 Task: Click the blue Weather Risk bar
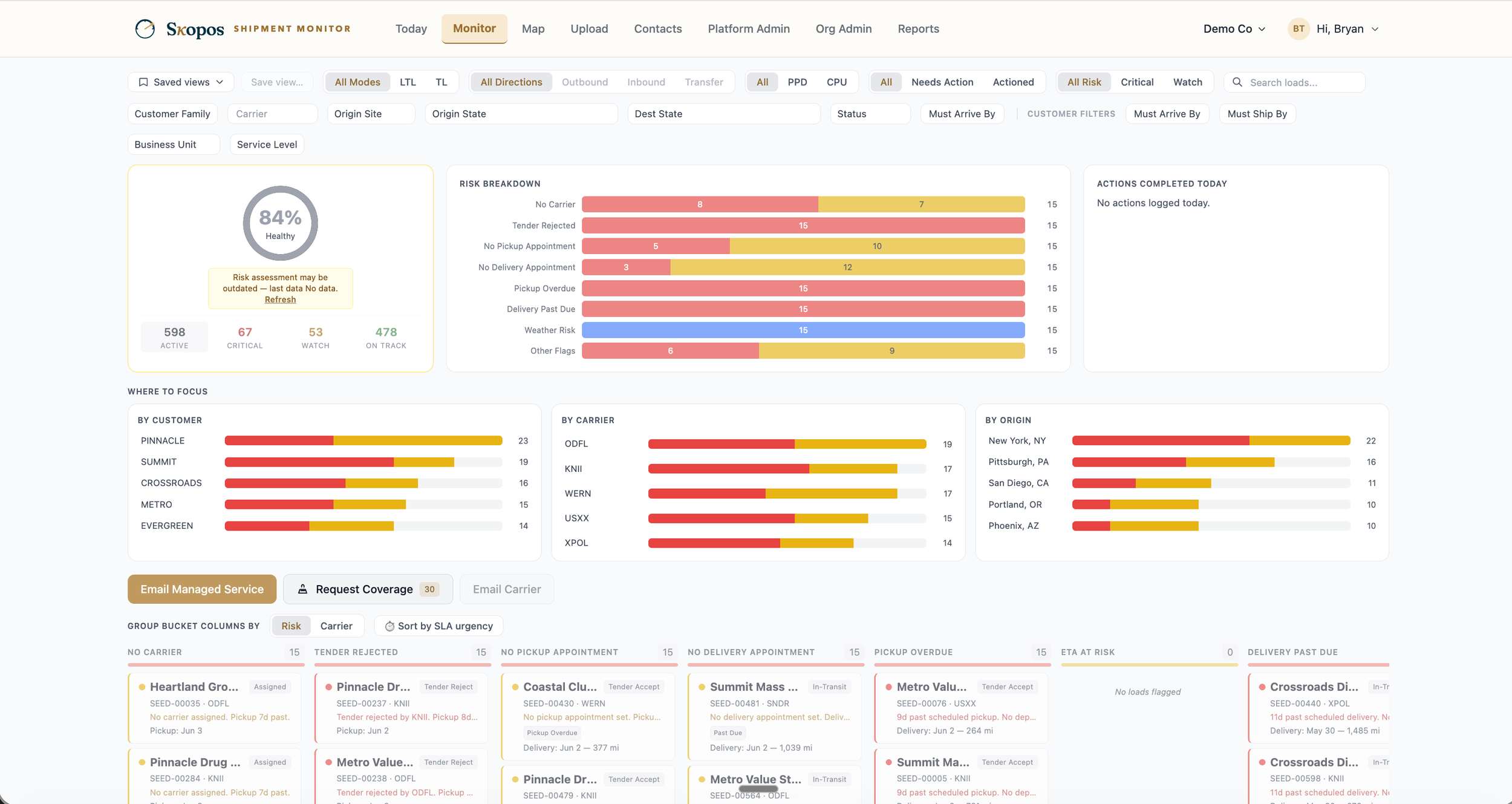[803, 330]
